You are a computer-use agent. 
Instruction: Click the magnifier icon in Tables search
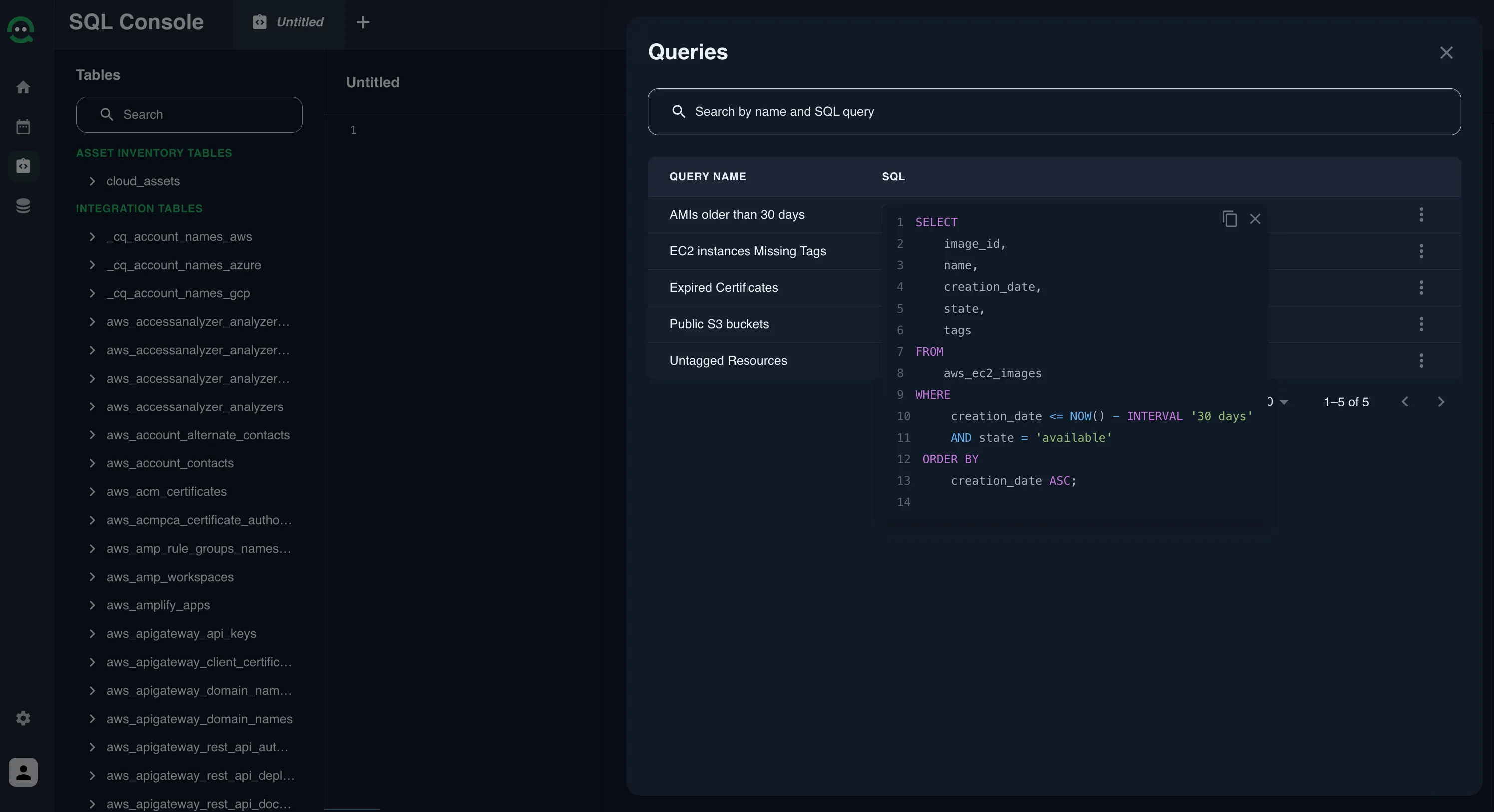pos(107,115)
